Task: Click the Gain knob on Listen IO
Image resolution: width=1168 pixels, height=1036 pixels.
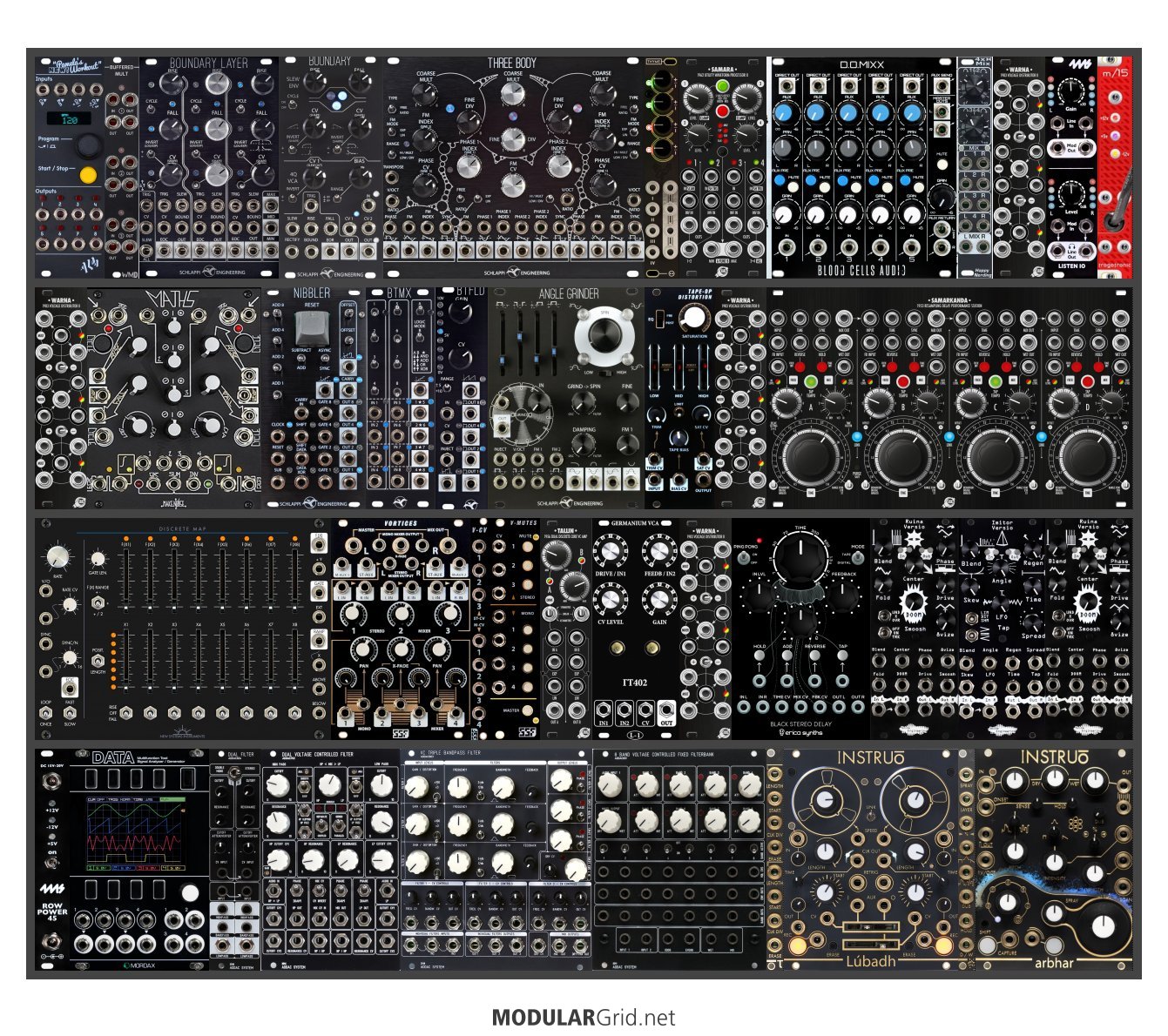Action: click(1071, 91)
